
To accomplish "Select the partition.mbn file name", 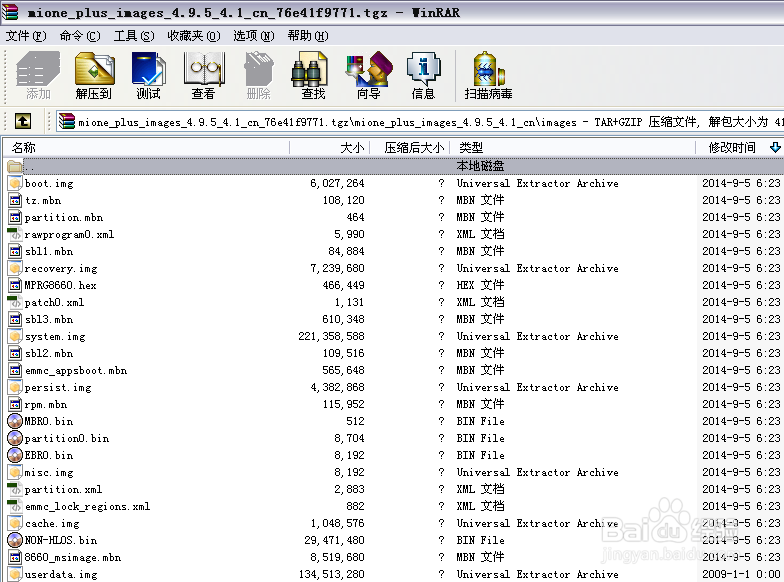I will point(64,218).
